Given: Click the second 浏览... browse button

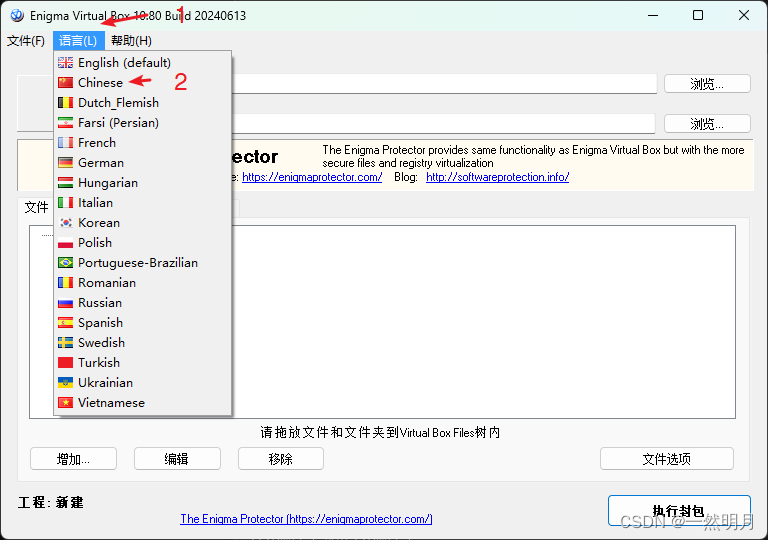Looking at the screenshot, I should coord(707,123).
